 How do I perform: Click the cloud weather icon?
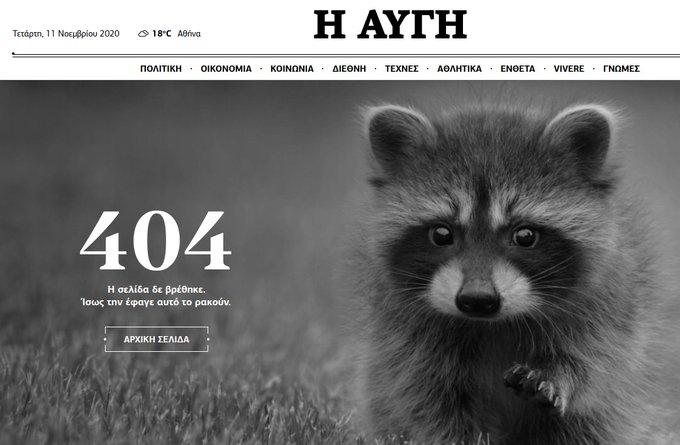point(143,34)
